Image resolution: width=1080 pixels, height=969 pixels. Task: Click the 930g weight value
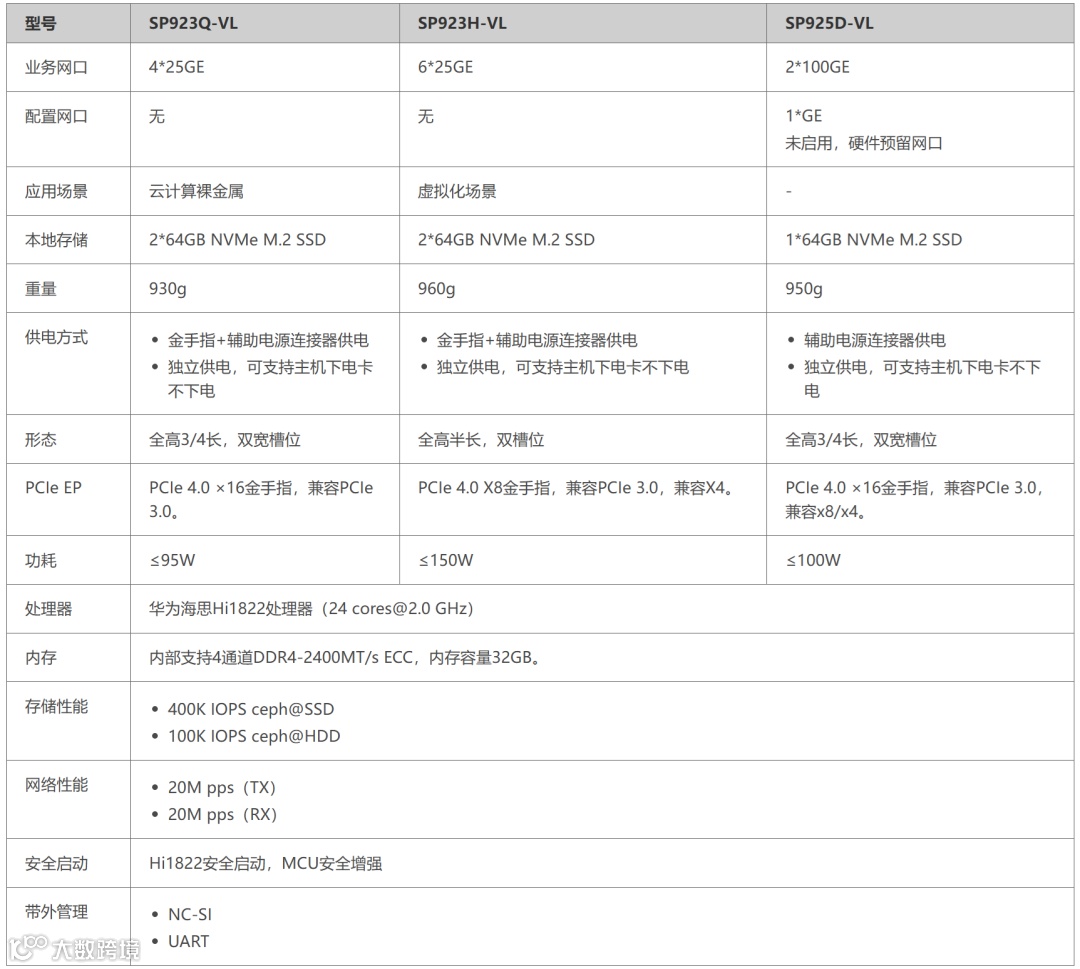click(x=168, y=289)
